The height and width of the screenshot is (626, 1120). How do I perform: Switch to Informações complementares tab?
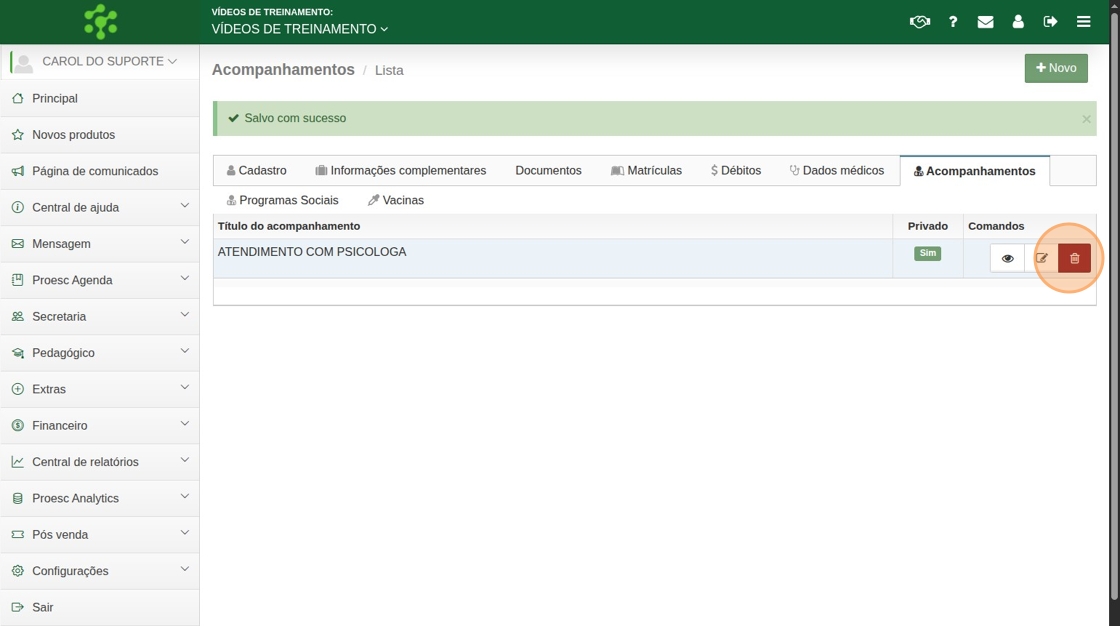tap(401, 171)
